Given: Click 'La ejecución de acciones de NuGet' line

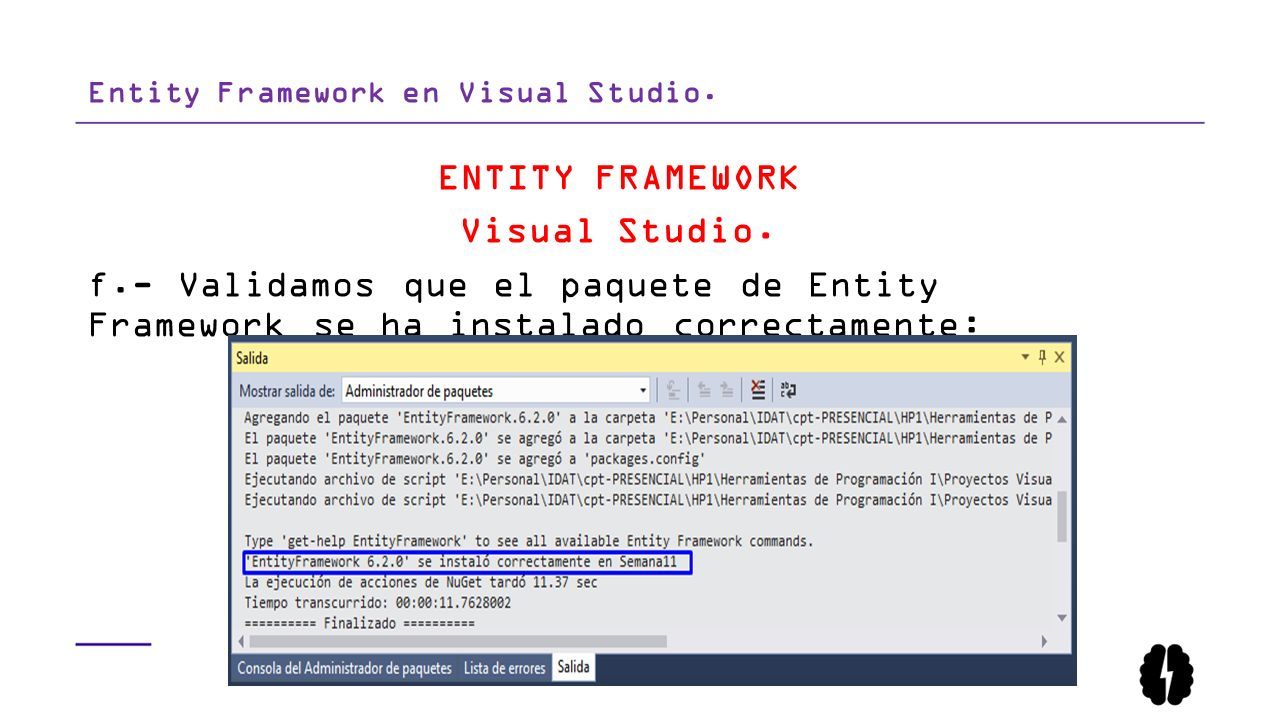Looking at the screenshot, I should (421, 582).
